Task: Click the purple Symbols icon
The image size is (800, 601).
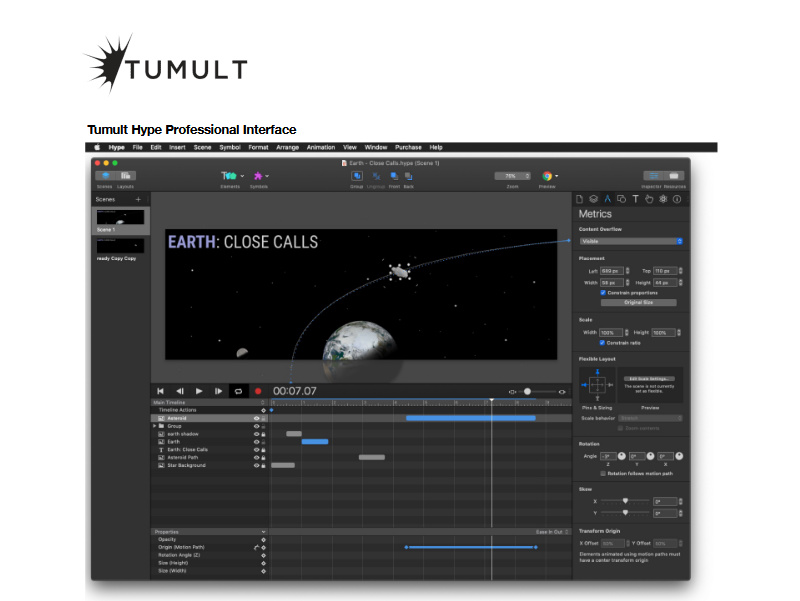Action: (x=258, y=176)
